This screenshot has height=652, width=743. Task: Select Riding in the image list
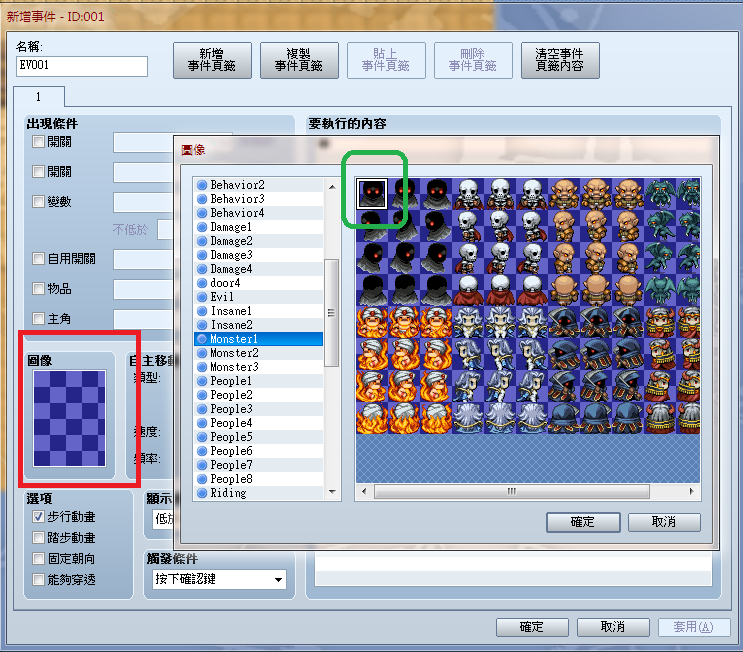coord(258,493)
